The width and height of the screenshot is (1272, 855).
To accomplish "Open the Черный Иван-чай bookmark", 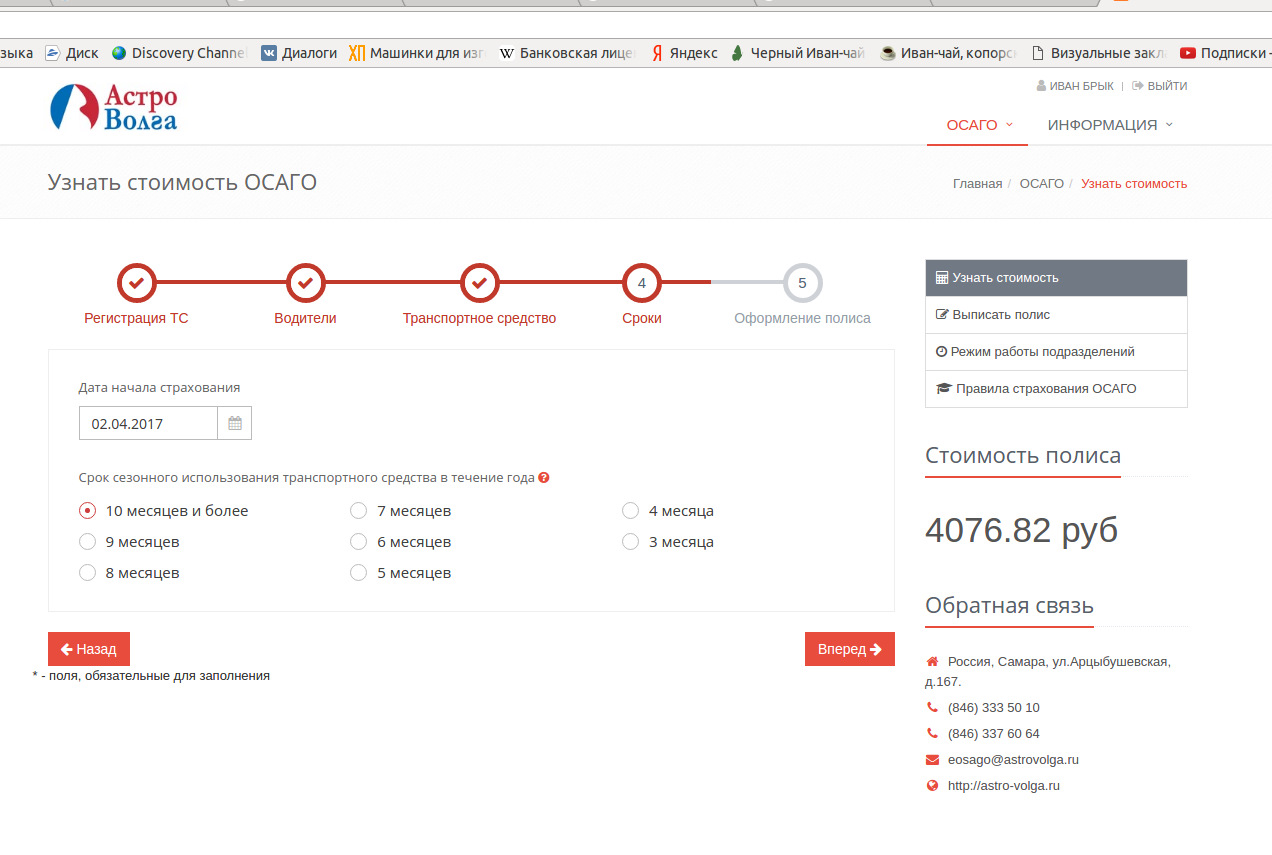I will click(799, 53).
